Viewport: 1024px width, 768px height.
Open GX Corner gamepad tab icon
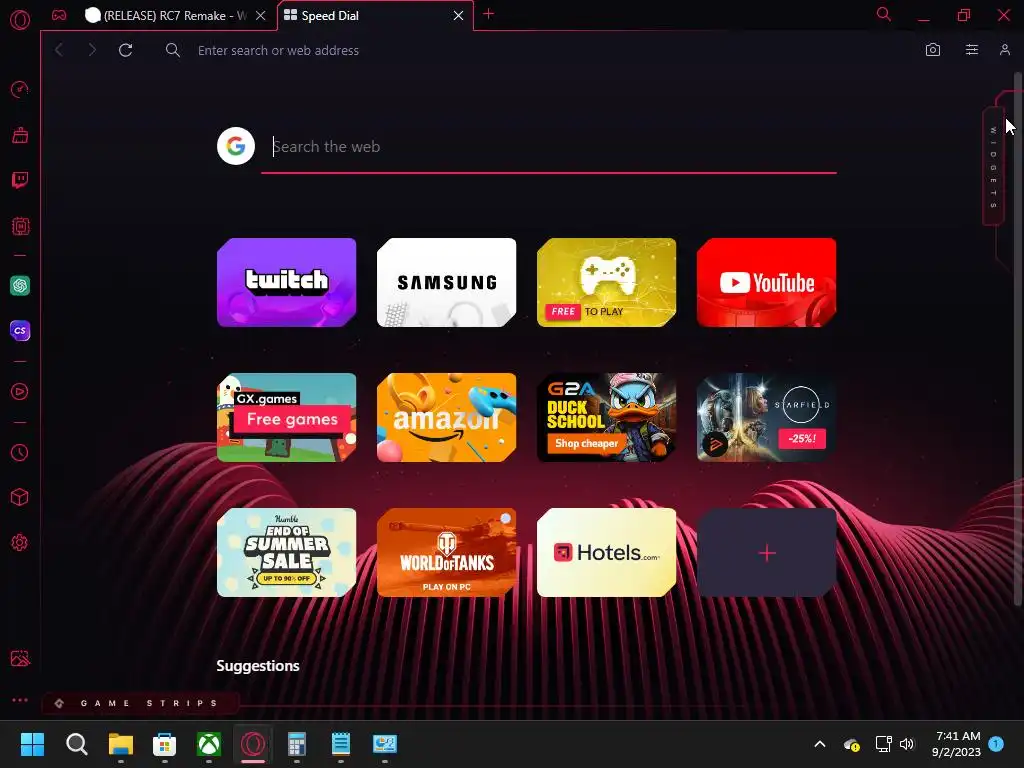(59, 15)
